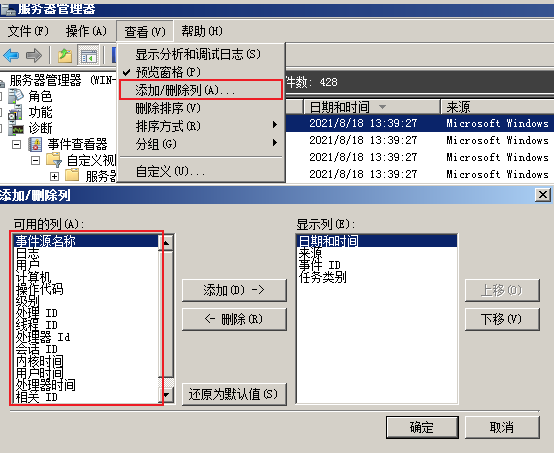Select 任务类别 in displayed columns list

coord(377,277)
